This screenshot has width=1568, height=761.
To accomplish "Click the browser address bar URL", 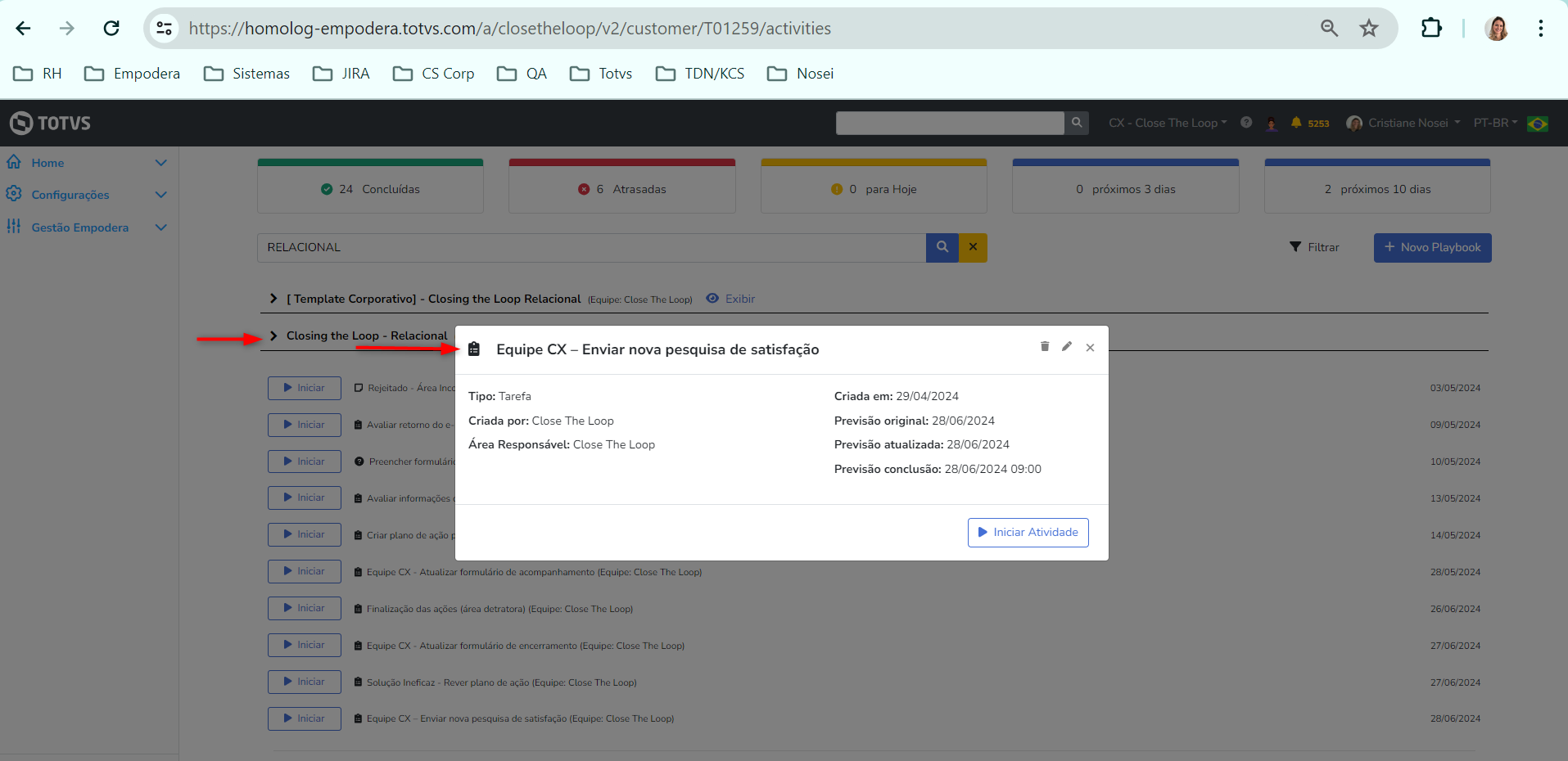I will pos(510,29).
